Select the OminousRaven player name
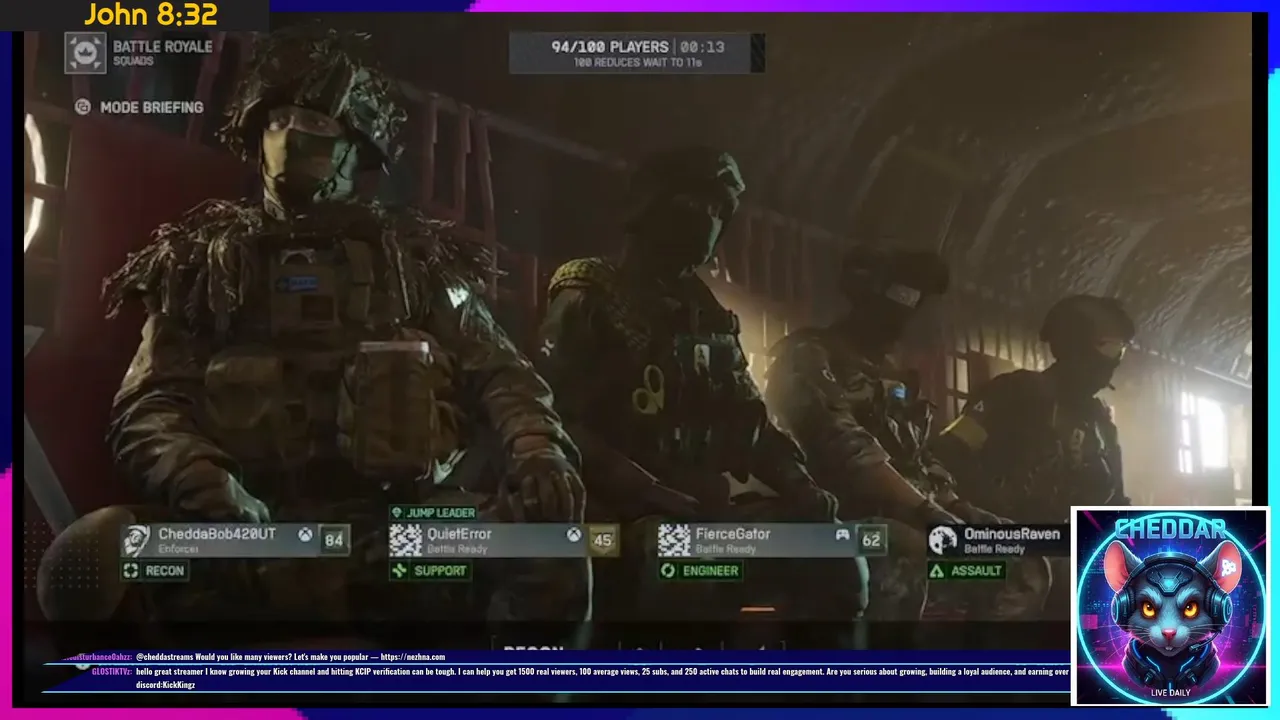The width and height of the screenshot is (1280, 720). pos(1012,534)
